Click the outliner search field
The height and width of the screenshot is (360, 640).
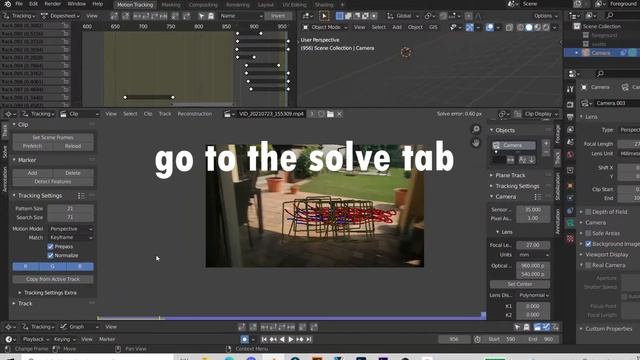click(x=622, y=16)
